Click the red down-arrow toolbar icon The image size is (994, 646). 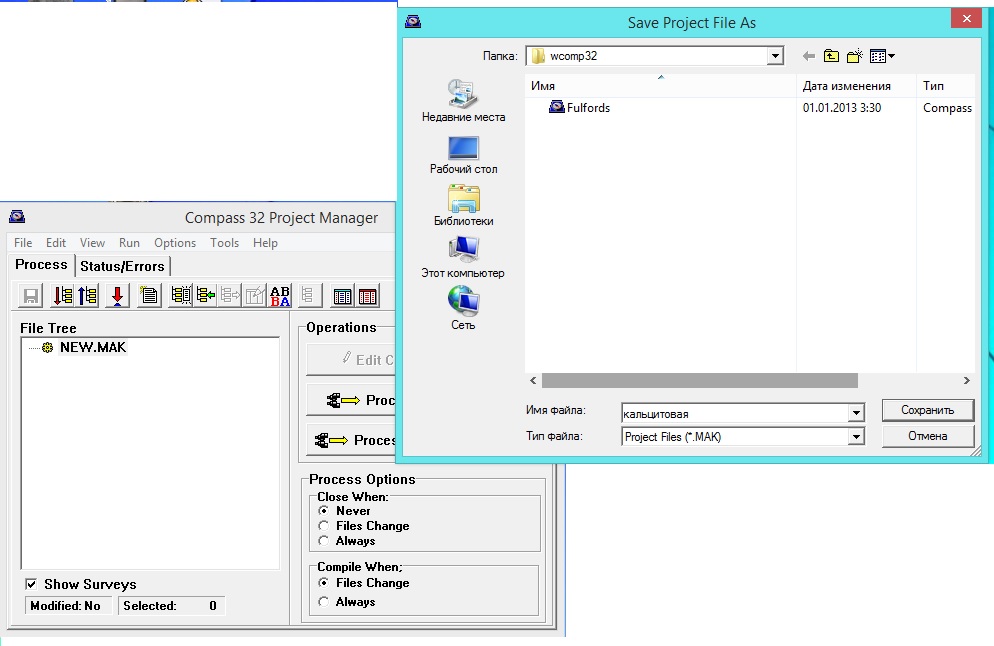[117, 296]
